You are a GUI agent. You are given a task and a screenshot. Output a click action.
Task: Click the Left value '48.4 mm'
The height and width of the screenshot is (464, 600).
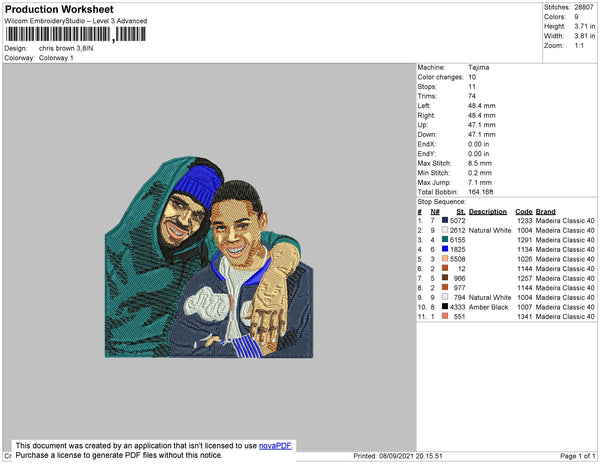click(x=481, y=106)
